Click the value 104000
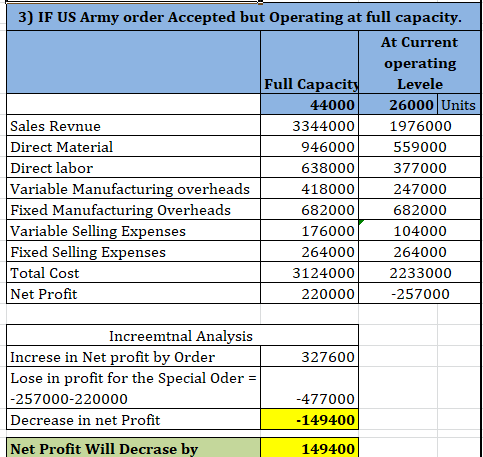Screen dimensions: 483x457 pos(420,230)
